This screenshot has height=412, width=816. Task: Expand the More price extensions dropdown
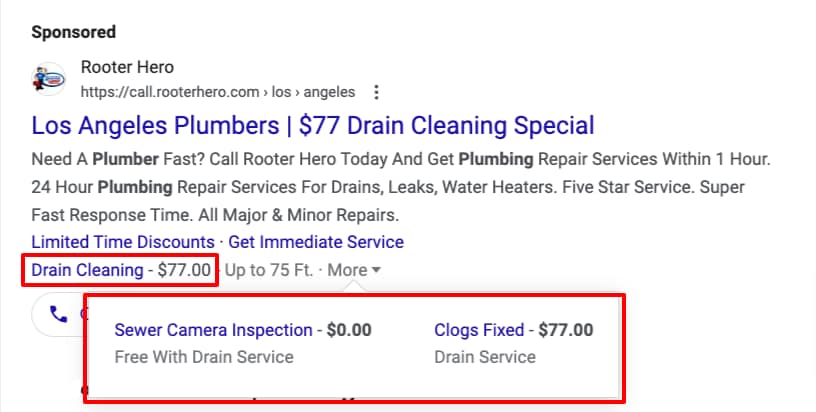[x=354, y=270]
